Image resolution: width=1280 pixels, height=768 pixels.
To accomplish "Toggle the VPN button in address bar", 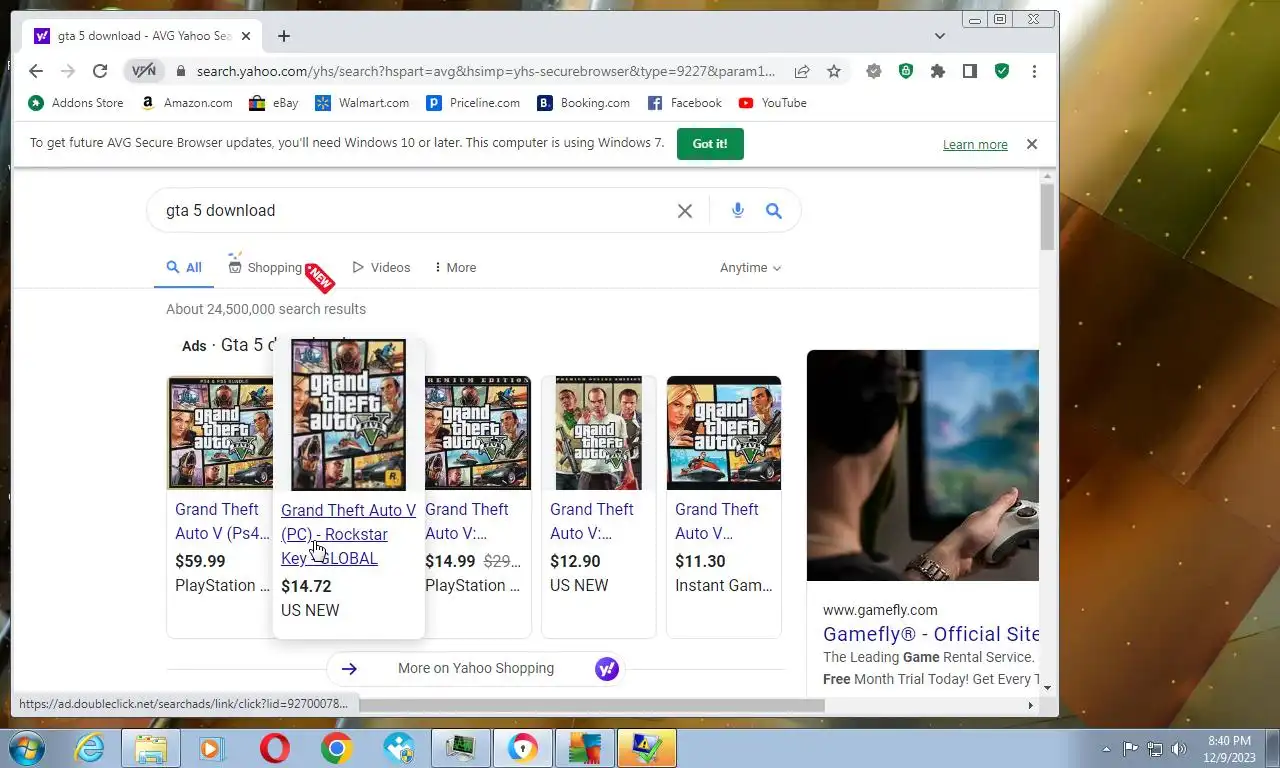I will pyautogui.click(x=144, y=71).
